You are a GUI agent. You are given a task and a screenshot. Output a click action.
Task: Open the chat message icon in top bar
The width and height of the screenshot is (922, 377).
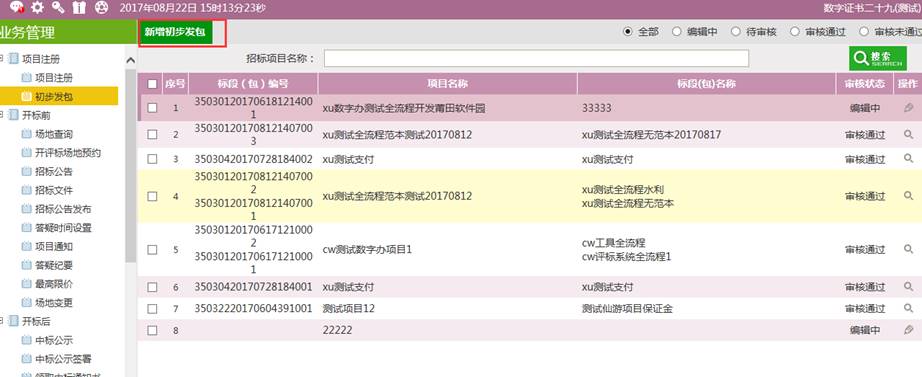point(16,8)
